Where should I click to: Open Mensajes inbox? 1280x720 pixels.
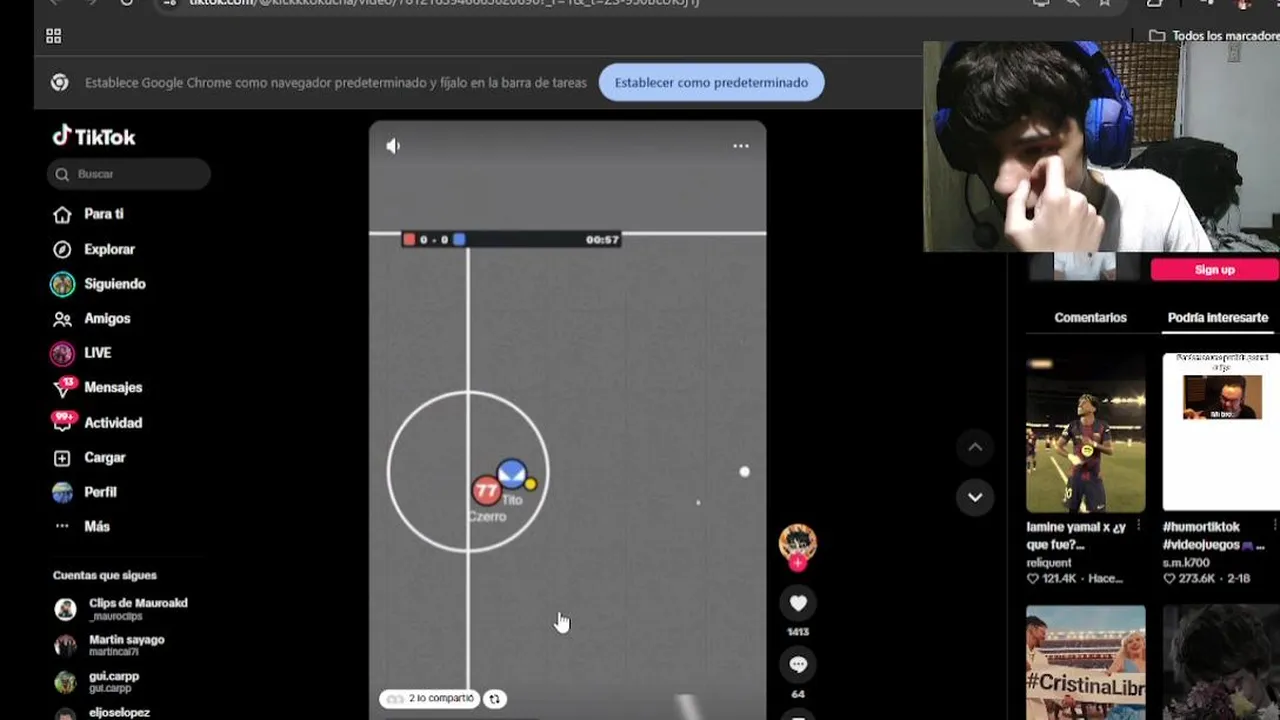coord(113,387)
